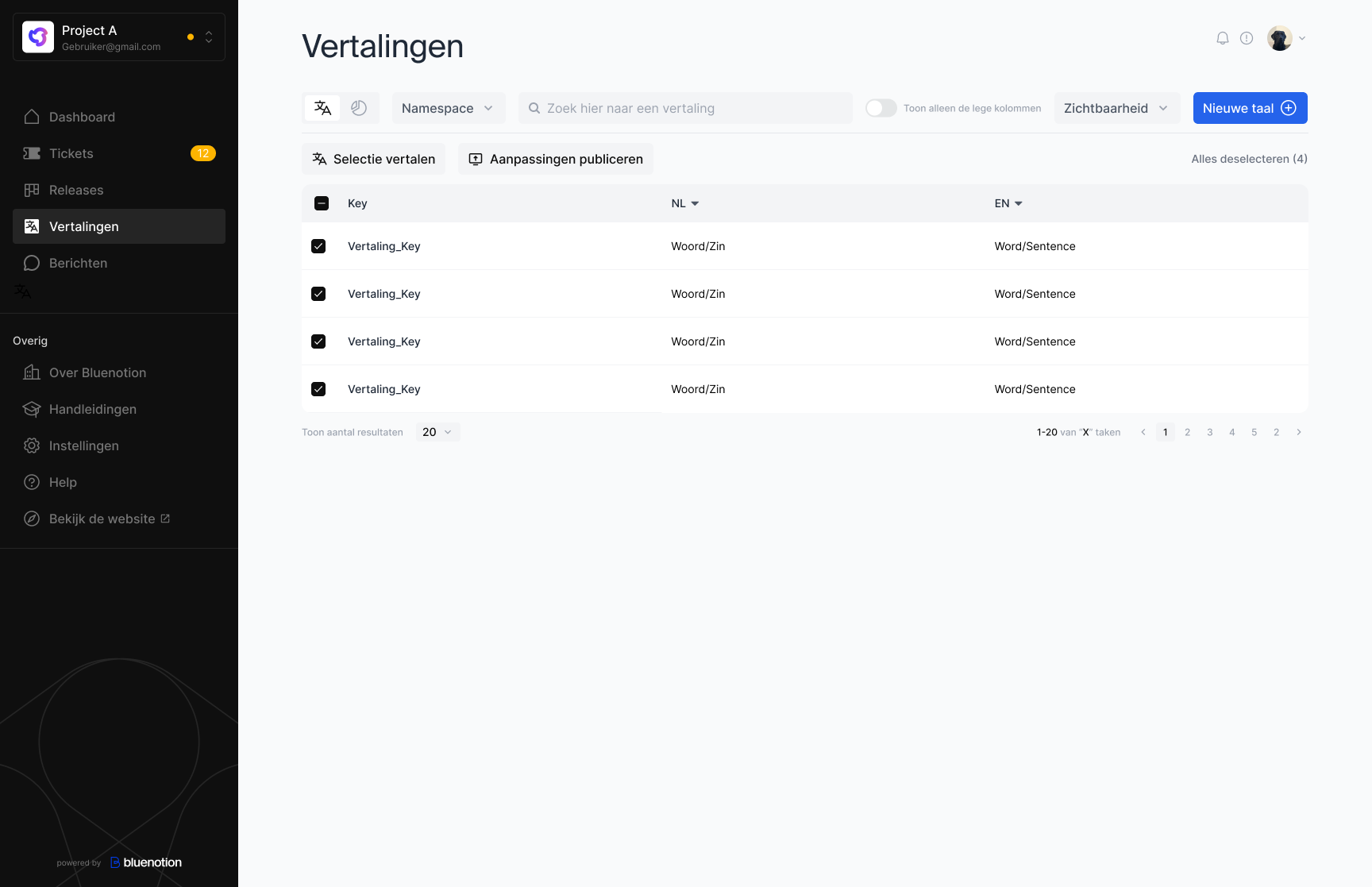Image resolution: width=1372 pixels, height=887 pixels.
Task: Open Tickets in the sidebar
Action: (71, 153)
